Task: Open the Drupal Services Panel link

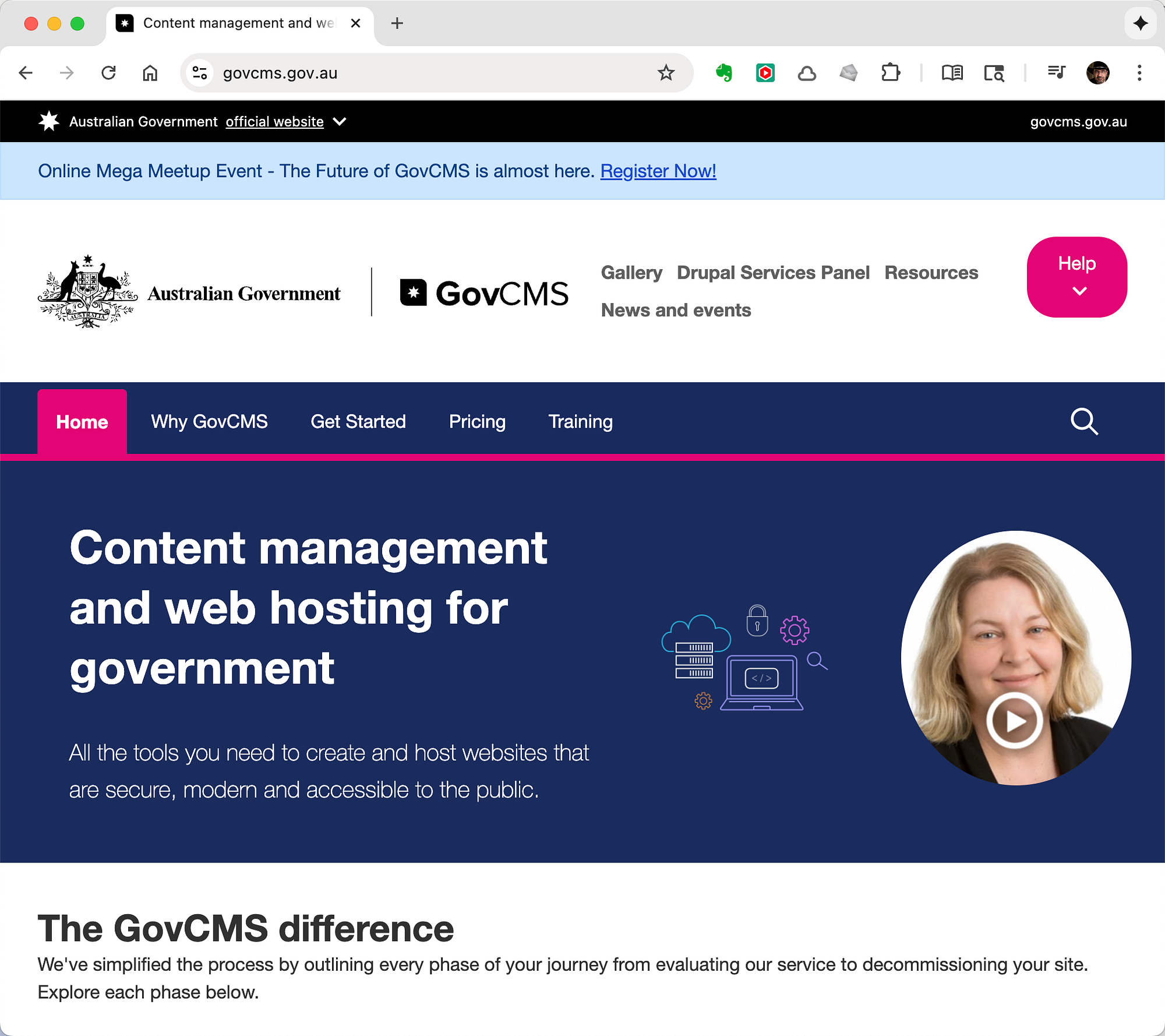Action: coord(773,273)
